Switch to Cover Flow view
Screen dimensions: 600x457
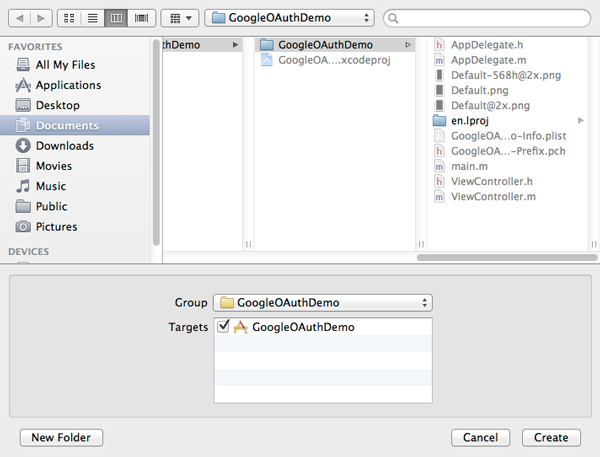(x=141, y=18)
